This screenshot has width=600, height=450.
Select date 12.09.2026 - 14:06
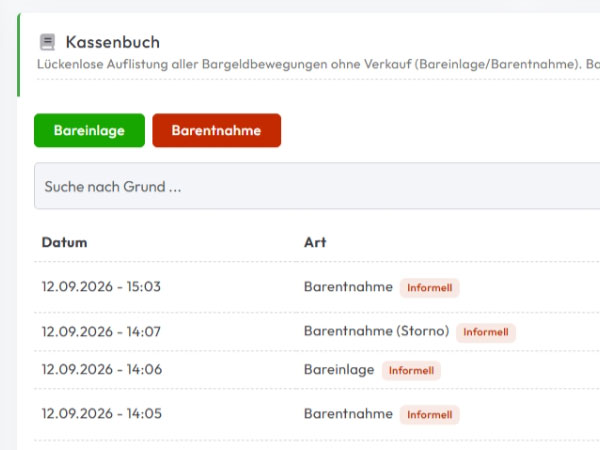[x=101, y=370]
